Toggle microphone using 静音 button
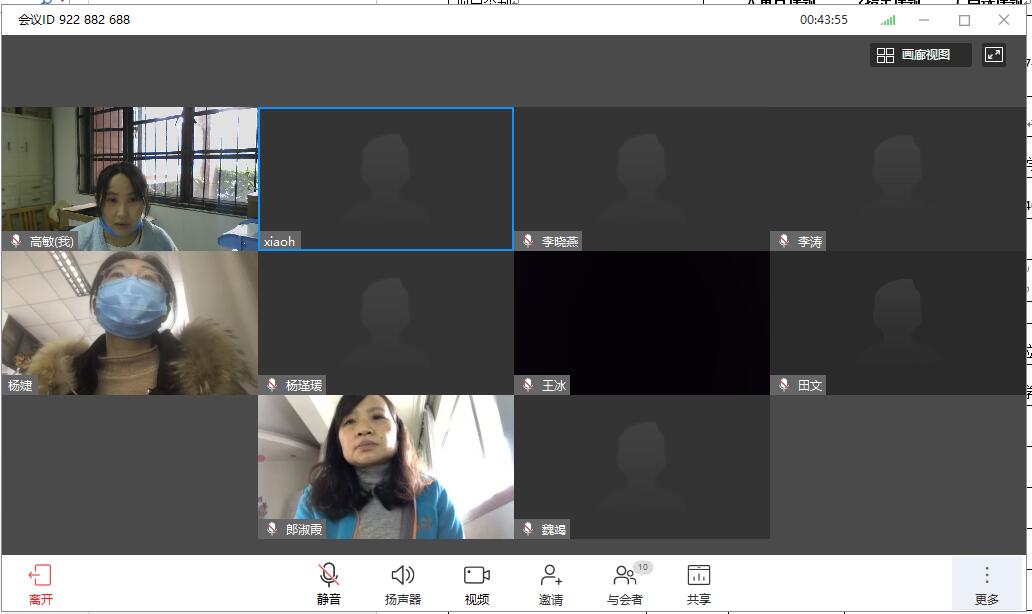The height and width of the screenshot is (614, 1032). click(x=328, y=584)
